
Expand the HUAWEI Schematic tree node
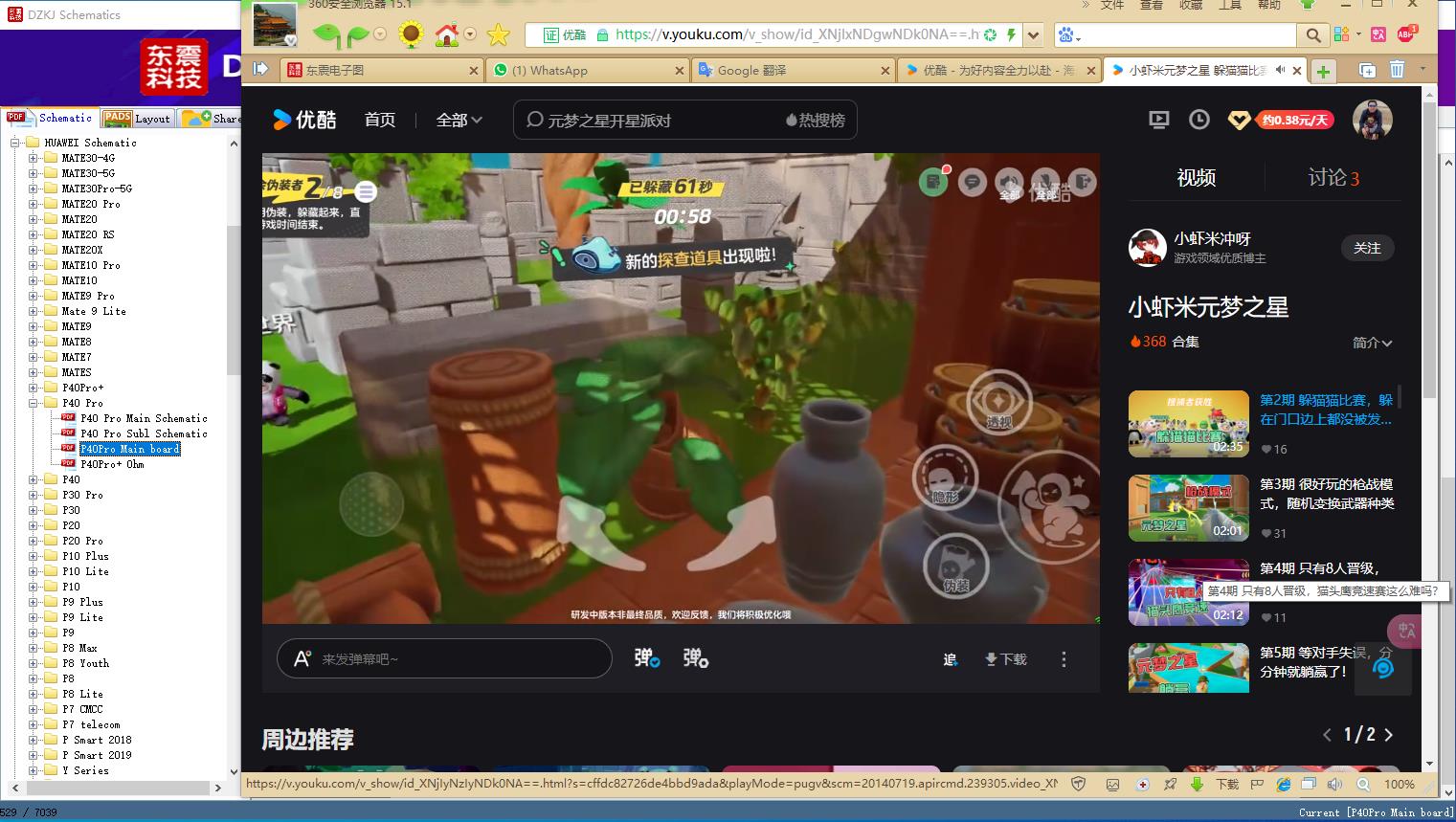point(16,143)
